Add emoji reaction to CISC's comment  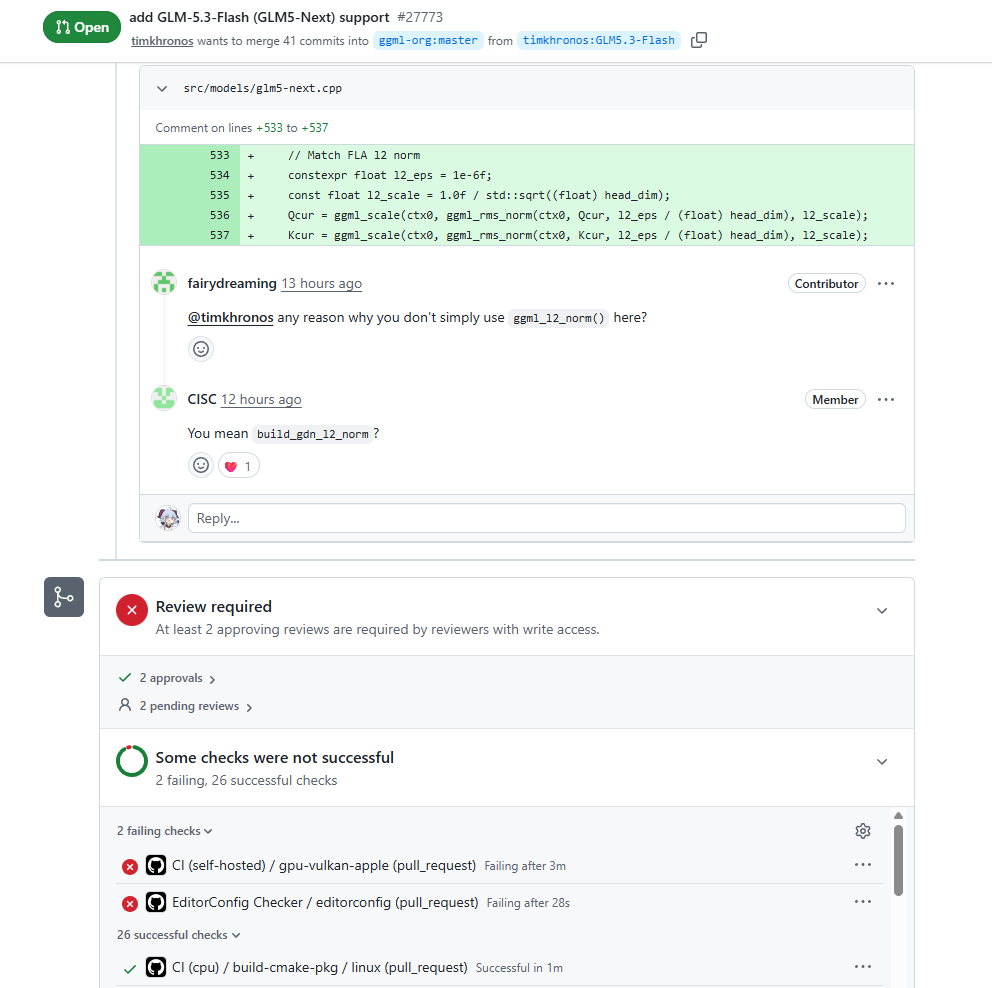pos(201,466)
